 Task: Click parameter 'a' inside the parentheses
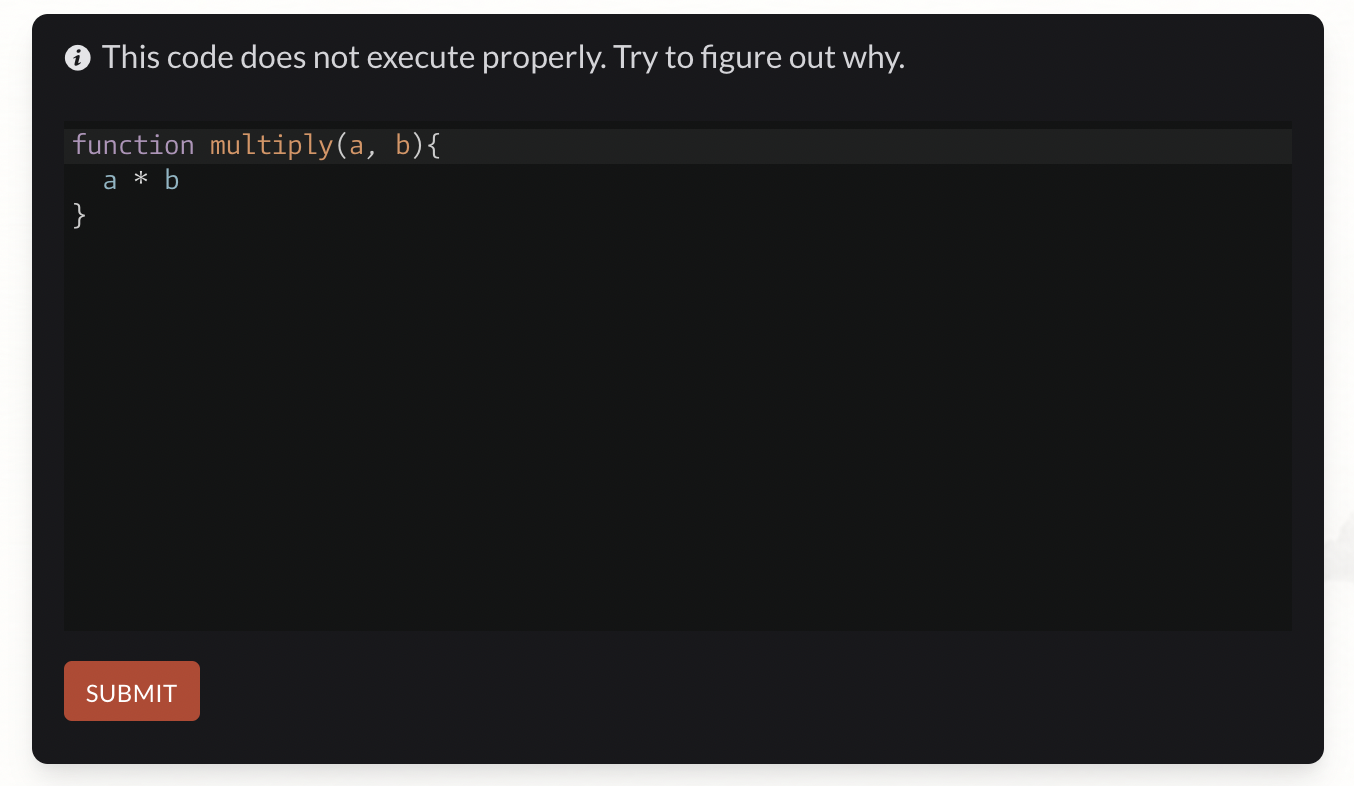356,145
